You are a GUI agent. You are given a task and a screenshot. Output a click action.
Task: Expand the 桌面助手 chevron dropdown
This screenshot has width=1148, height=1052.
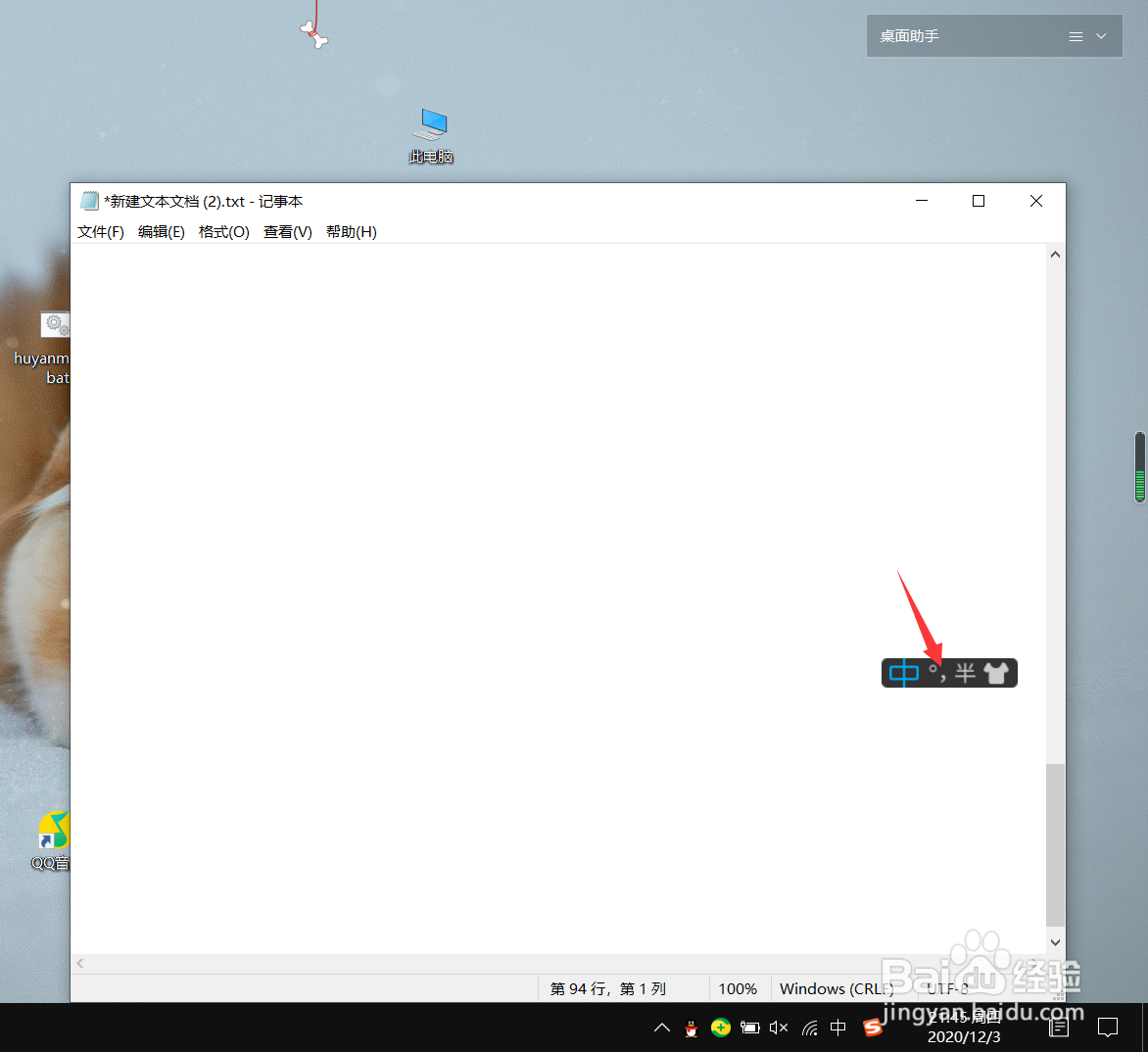coord(1101,36)
